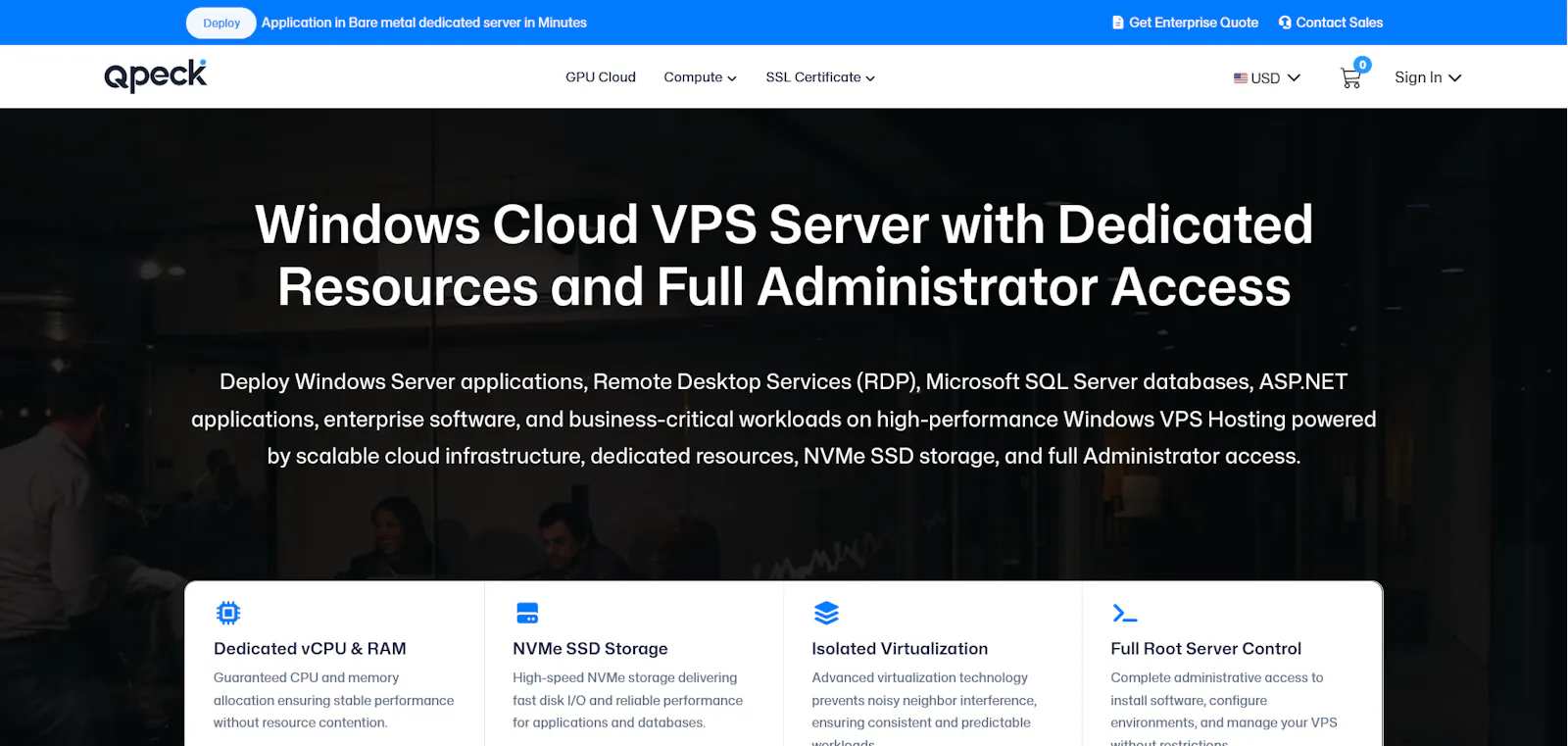Click the Dedicated vCPU & RAM heading
Viewport: 1568px width, 746px height.
[310, 648]
